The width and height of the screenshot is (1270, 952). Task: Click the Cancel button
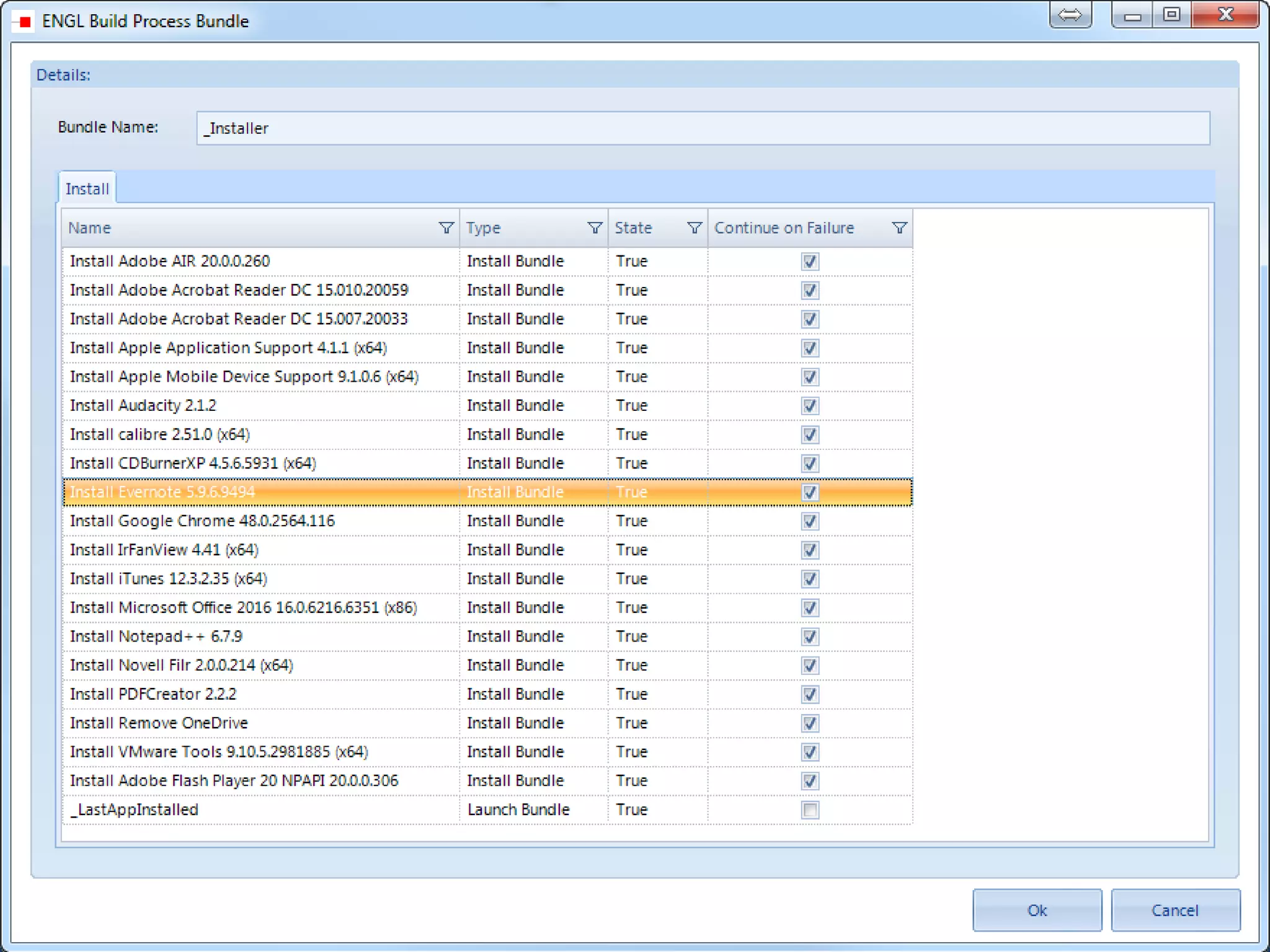(1175, 910)
